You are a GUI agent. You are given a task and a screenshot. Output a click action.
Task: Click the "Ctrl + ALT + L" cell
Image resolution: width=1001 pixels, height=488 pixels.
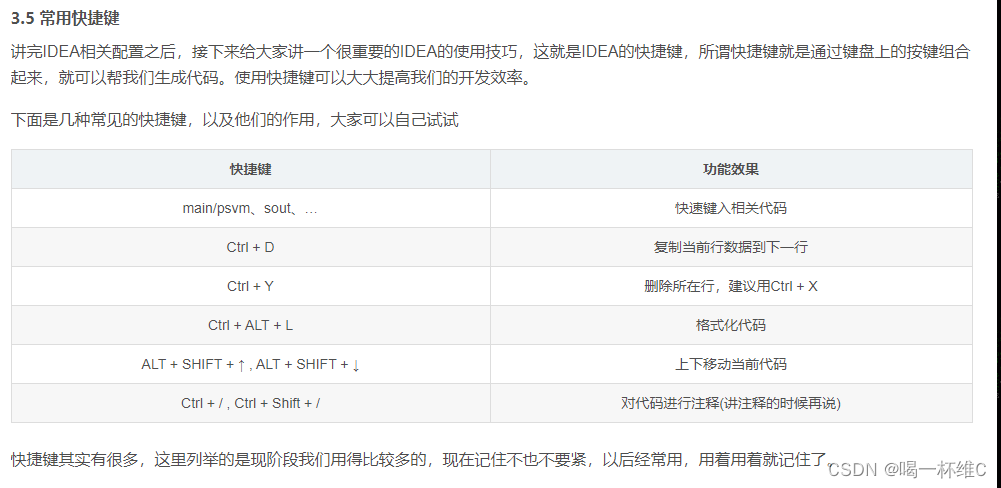[x=251, y=325]
